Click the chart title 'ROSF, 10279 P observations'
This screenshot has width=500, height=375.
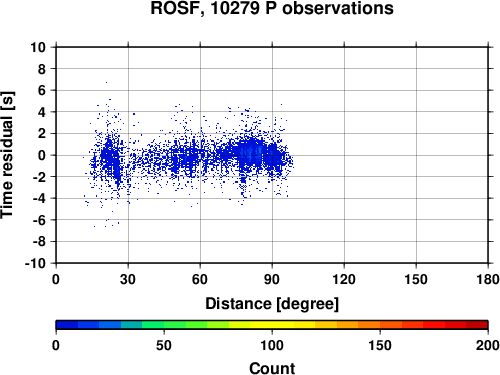click(x=272, y=8)
